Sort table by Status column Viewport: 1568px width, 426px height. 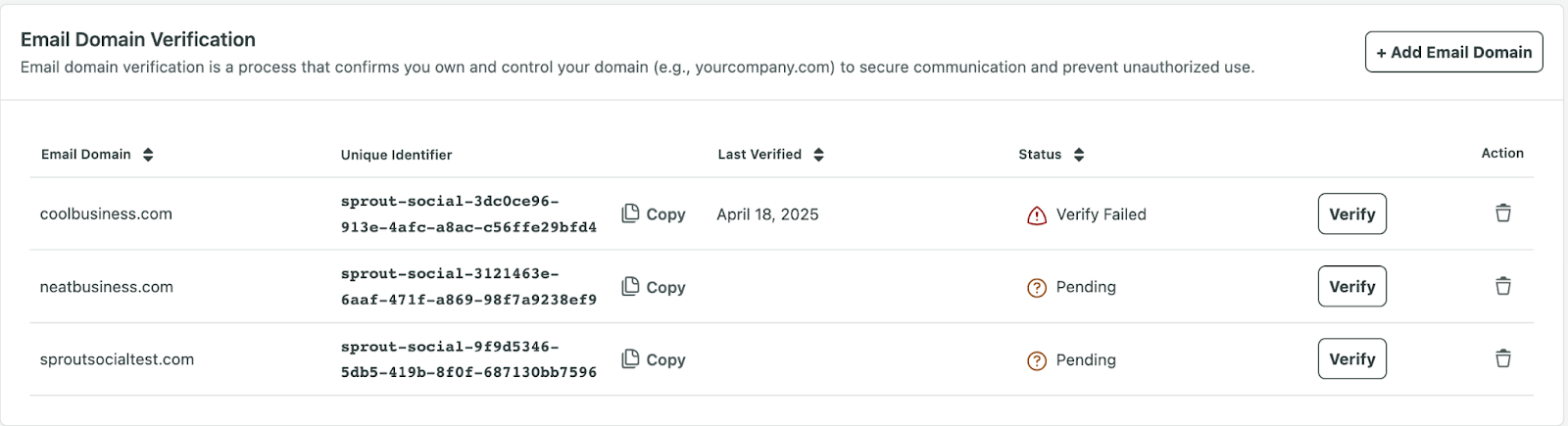[1078, 155]
